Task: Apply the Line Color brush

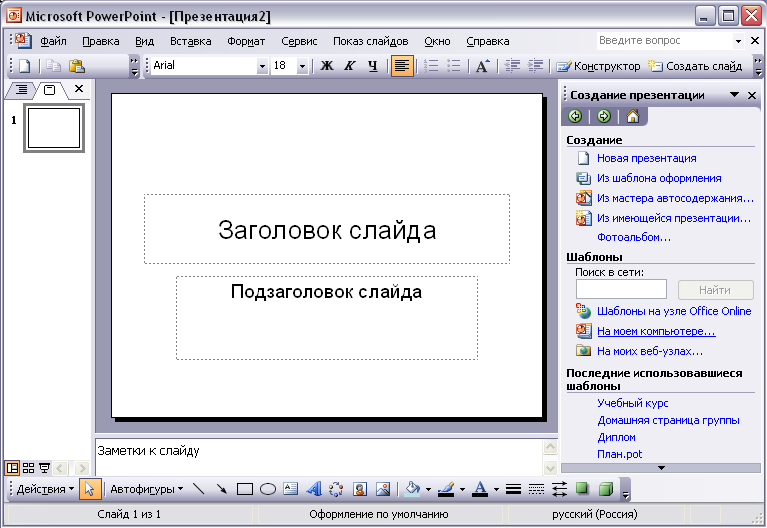Action: (446, 489)
